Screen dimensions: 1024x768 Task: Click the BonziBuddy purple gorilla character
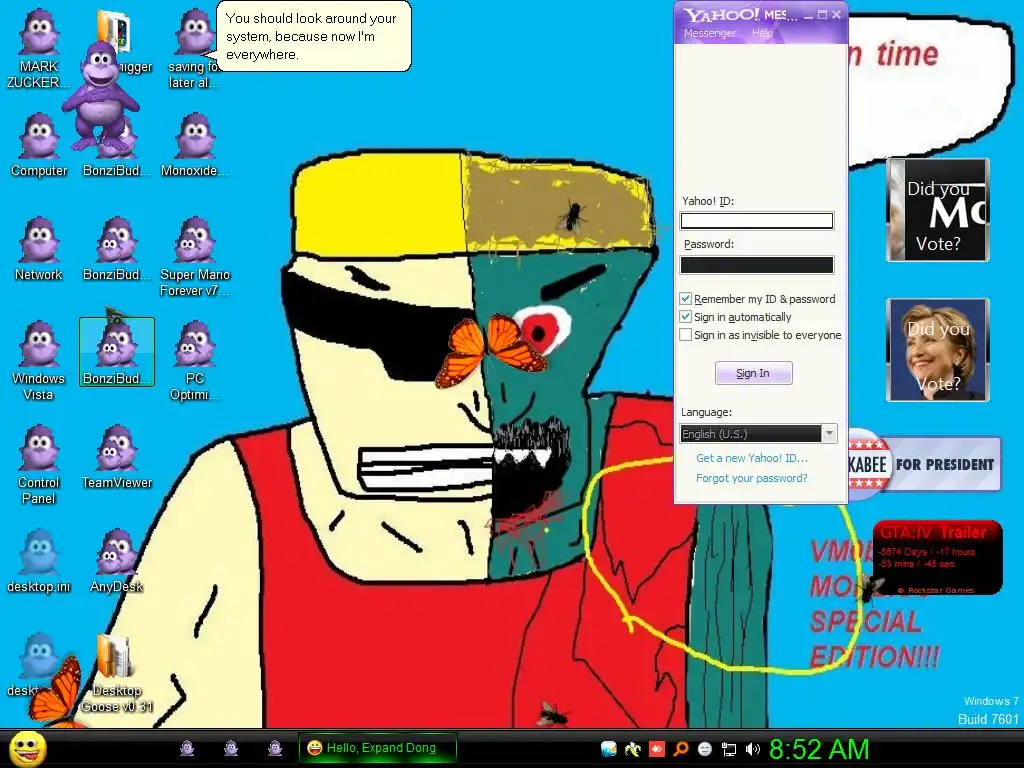tap(100, 98)
